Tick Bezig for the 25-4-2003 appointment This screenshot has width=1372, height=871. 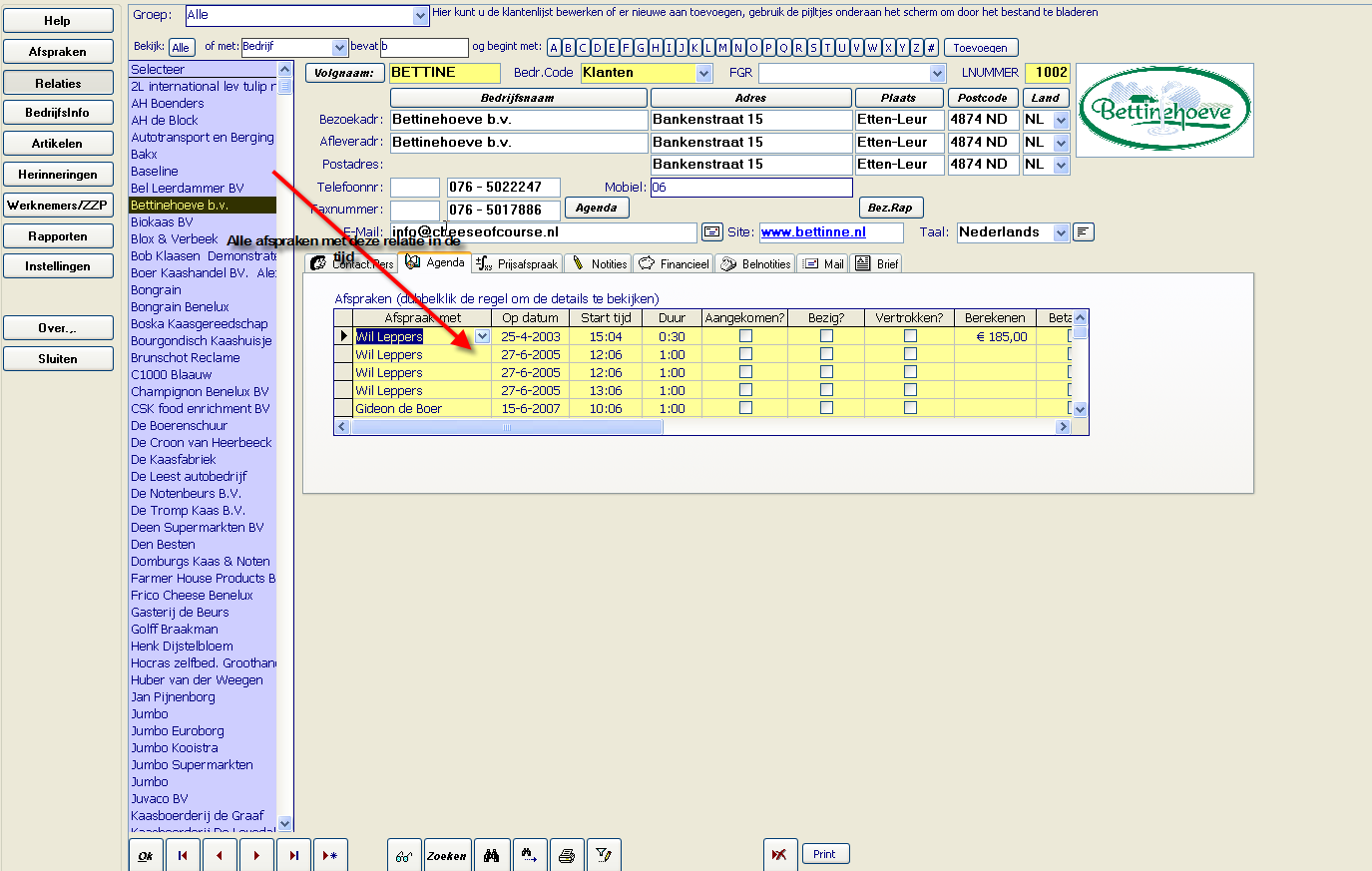pos(826,336)
